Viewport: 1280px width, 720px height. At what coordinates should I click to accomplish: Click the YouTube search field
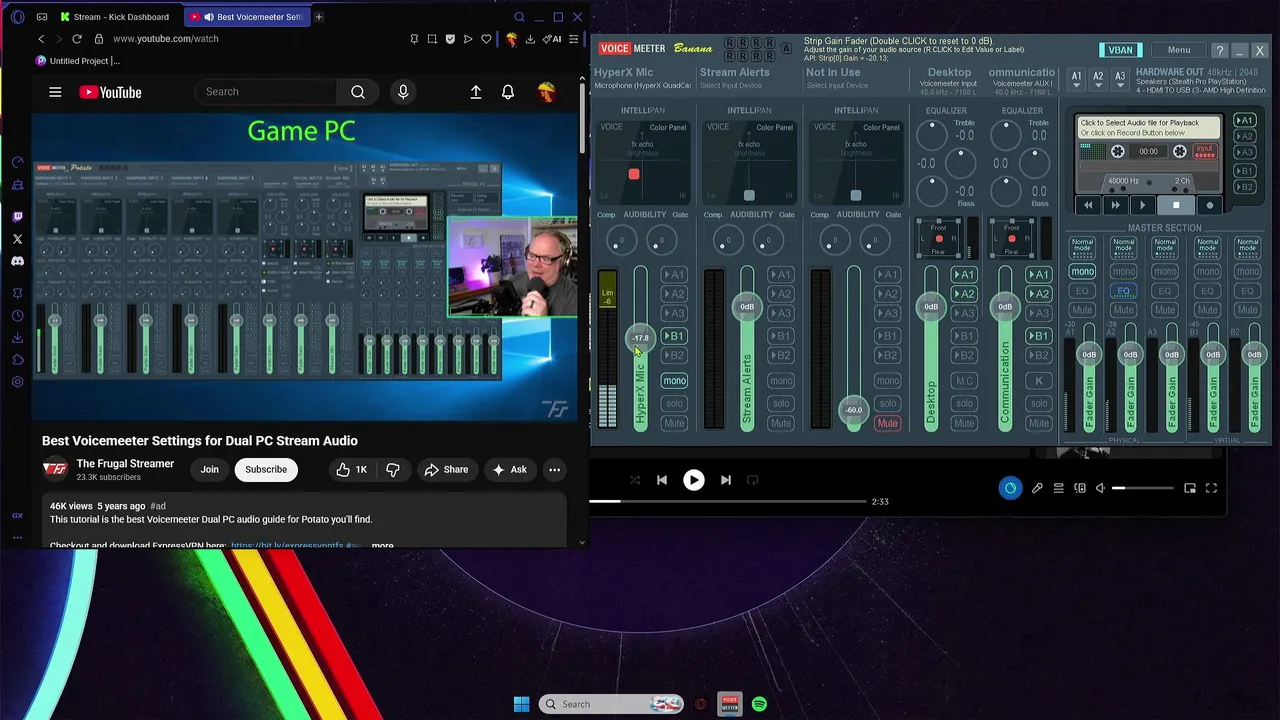coord(267,92)
